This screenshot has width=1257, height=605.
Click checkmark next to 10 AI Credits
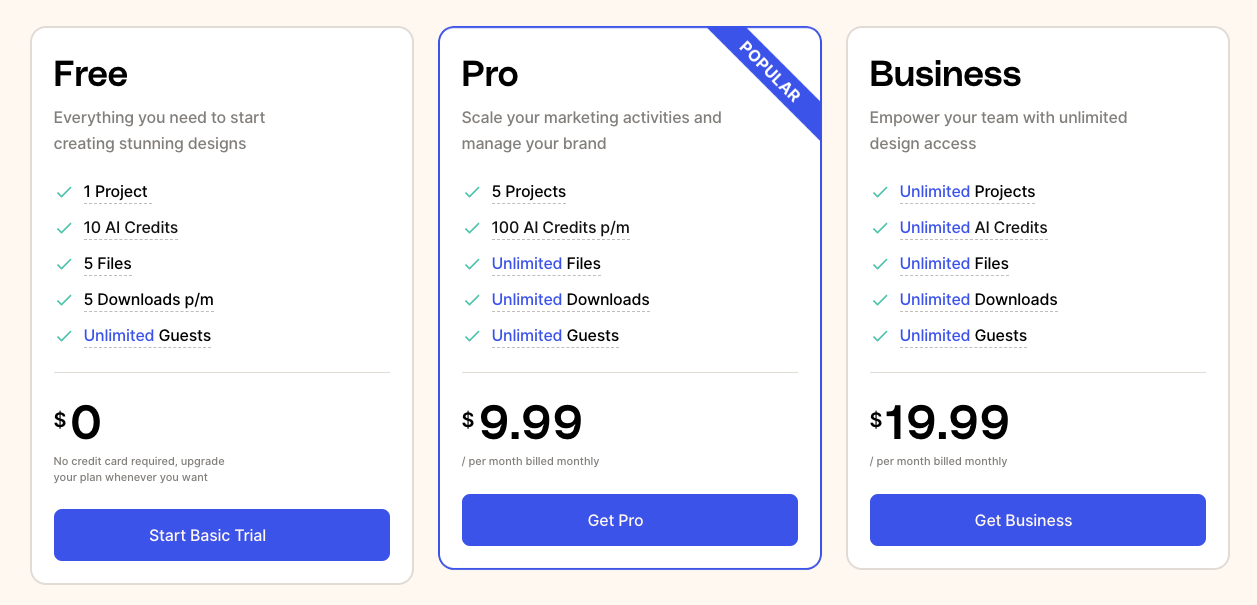pos(64,228)
